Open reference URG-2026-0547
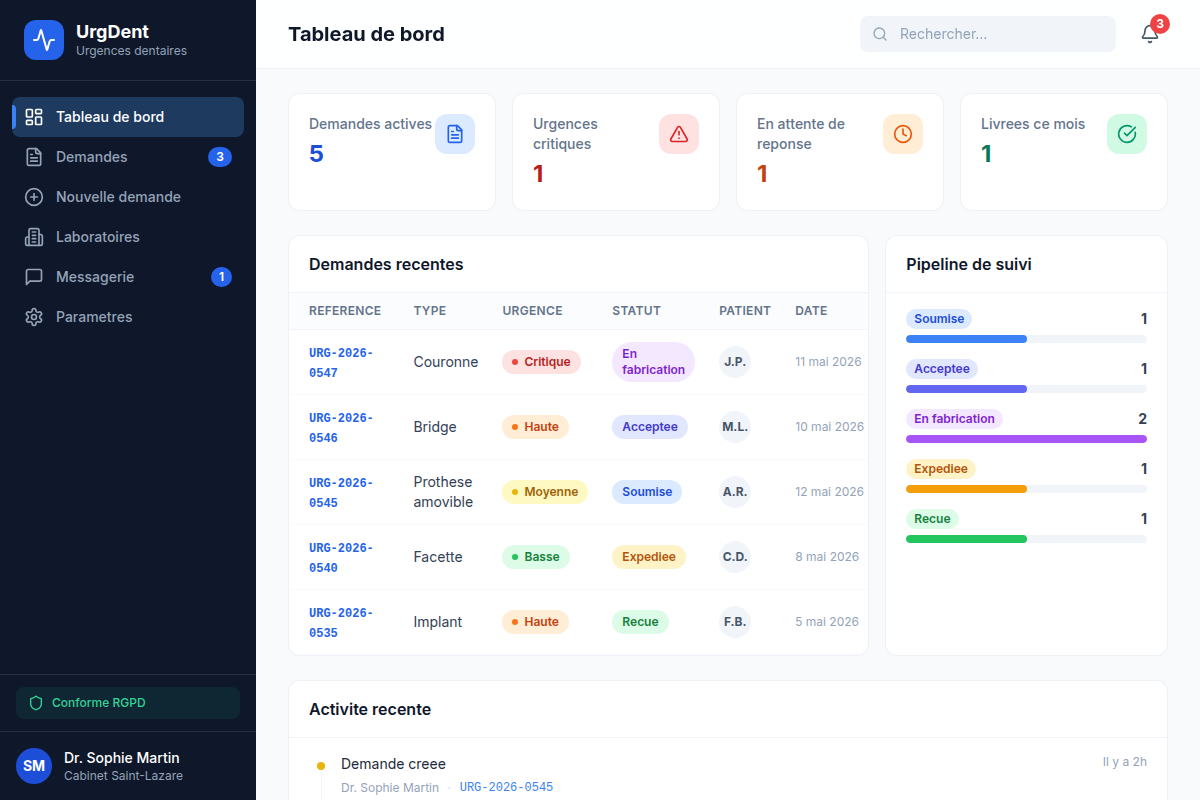Screen dimensions: 1200x800 tap(341, 362)
